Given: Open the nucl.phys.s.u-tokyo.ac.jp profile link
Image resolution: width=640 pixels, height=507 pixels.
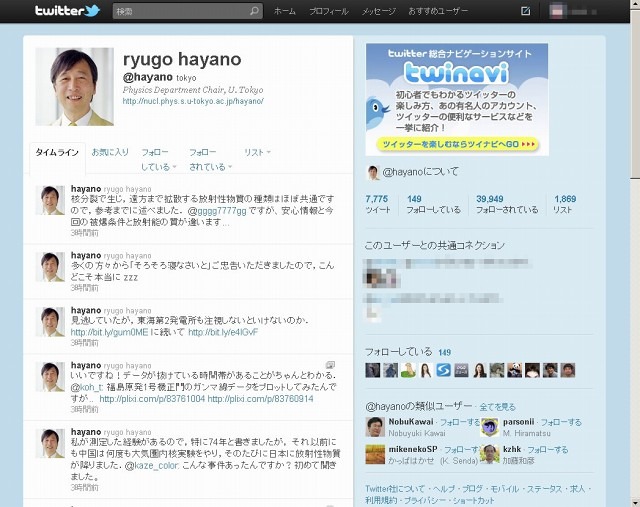Looking at the screenshot, I should (x=193, y=101).
